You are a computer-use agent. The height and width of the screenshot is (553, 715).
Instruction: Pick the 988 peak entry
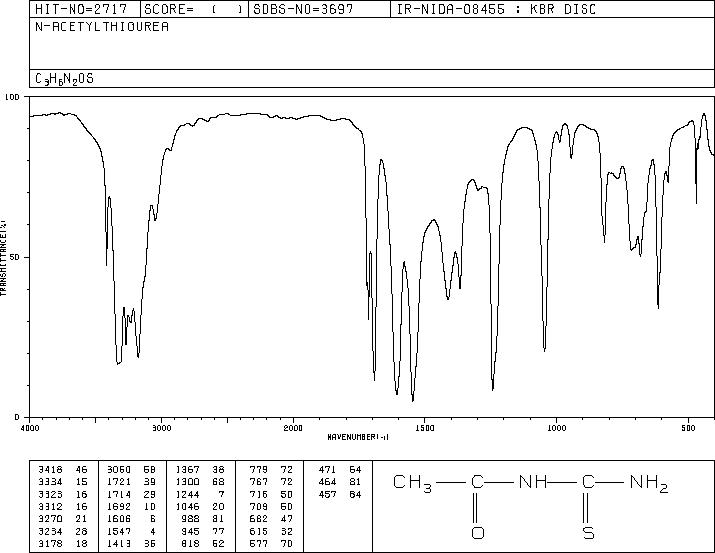(x=191, y=519)
